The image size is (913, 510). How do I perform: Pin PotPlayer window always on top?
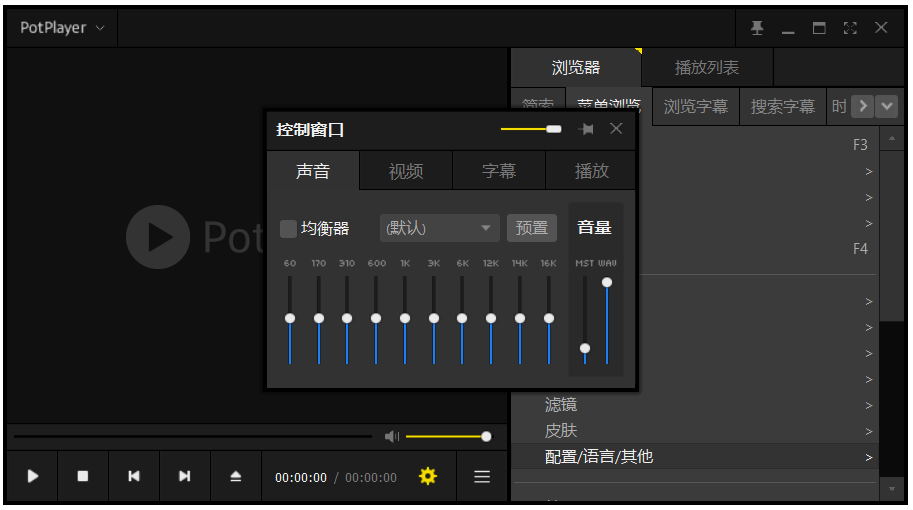tap(757, 28)
